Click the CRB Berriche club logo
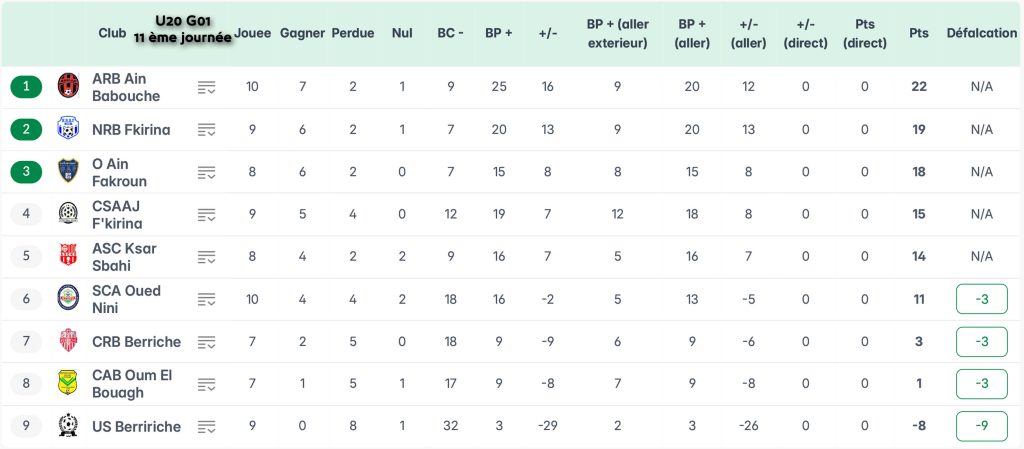 coord(69,341)
